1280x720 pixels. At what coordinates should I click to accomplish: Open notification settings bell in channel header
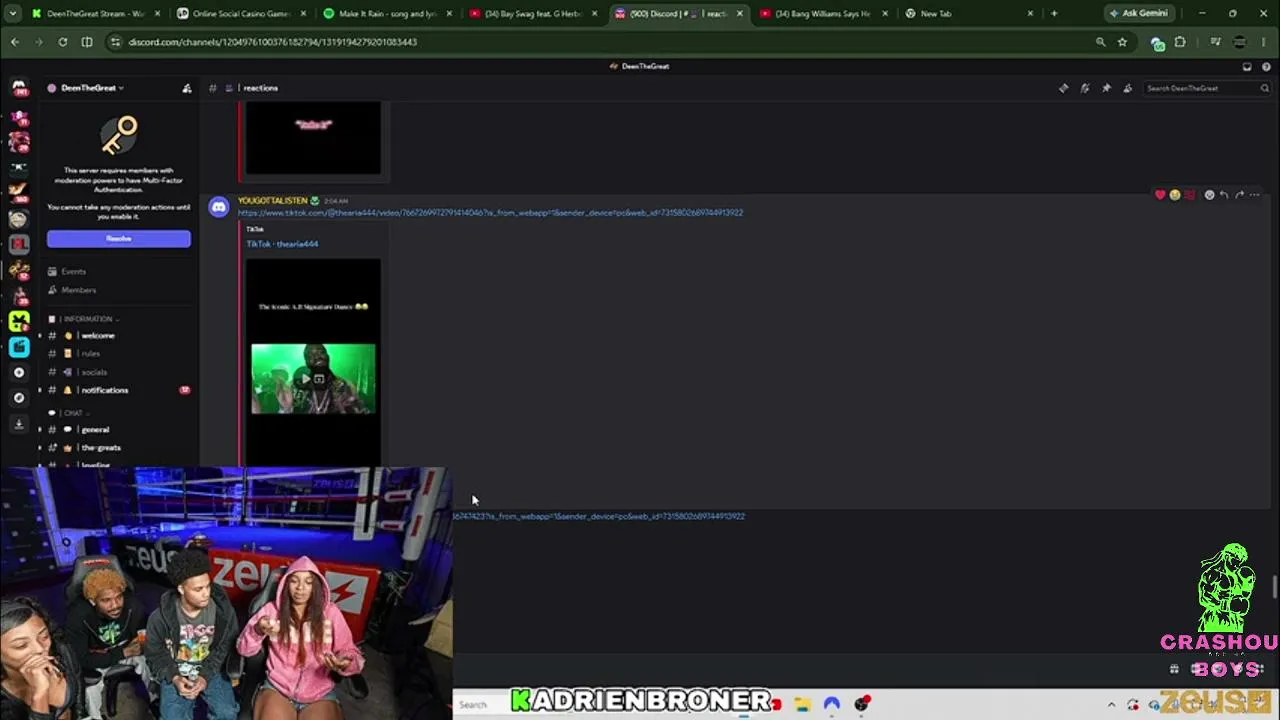tap(1085, 88)
